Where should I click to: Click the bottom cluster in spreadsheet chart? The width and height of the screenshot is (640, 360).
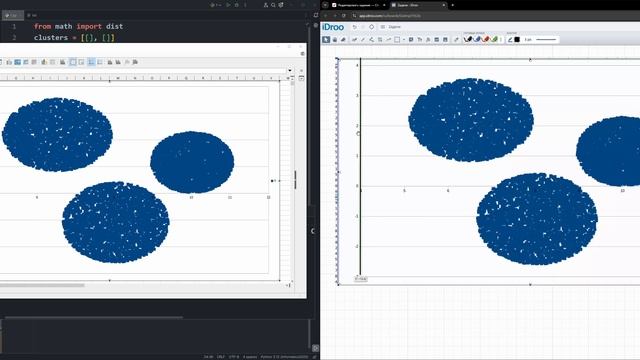click(x=116, y=222)
